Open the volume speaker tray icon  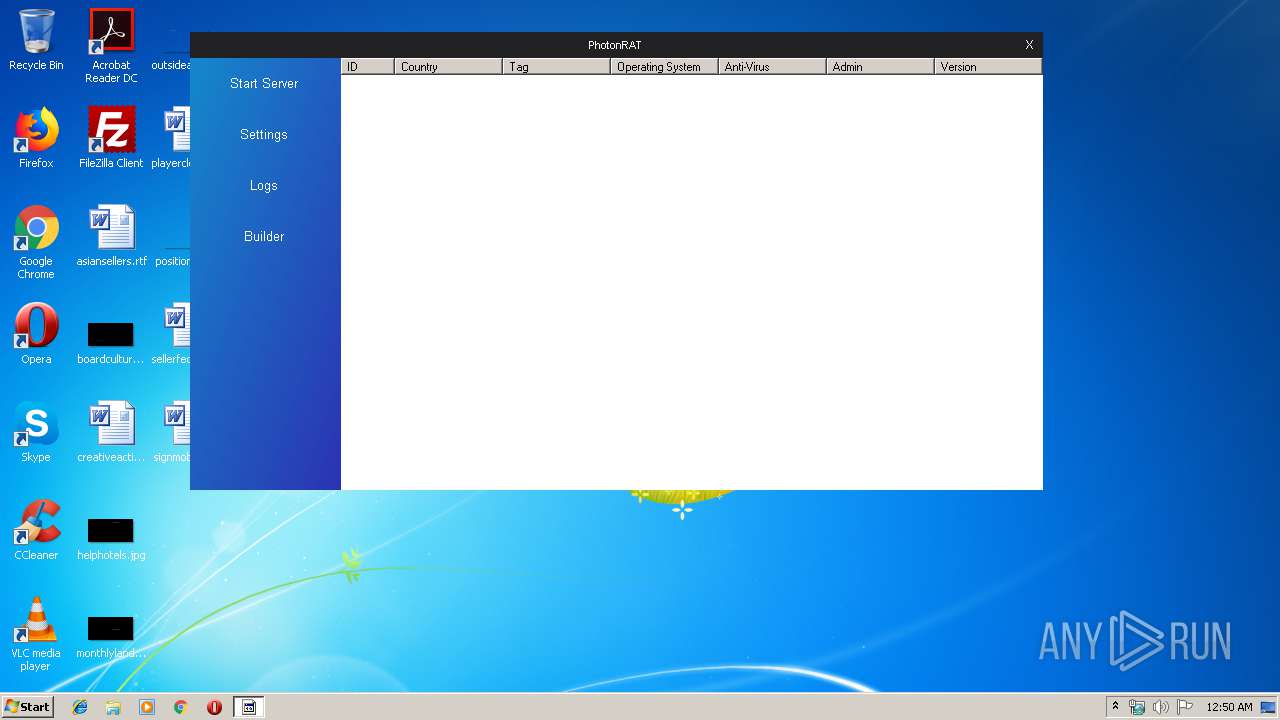1160,707
